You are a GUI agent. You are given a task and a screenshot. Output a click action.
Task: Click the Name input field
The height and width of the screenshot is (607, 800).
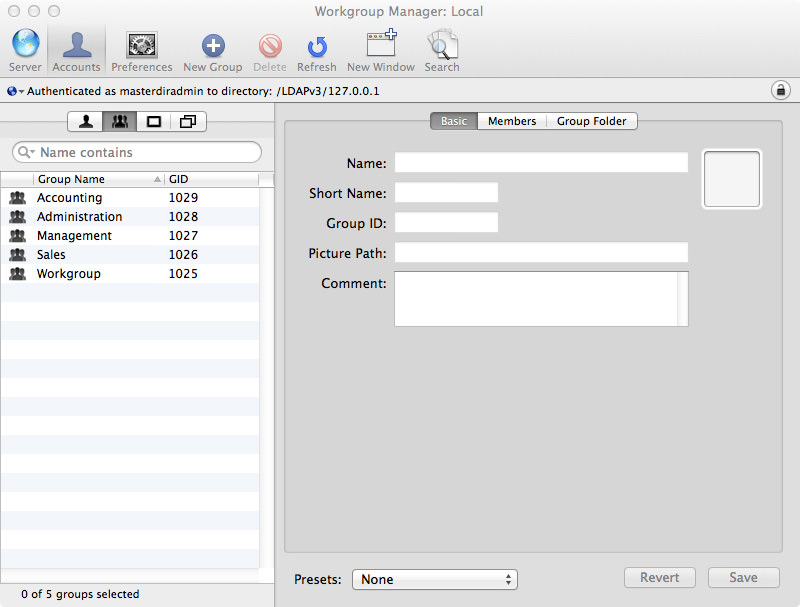pyautogui.click(x=541, y=162)
